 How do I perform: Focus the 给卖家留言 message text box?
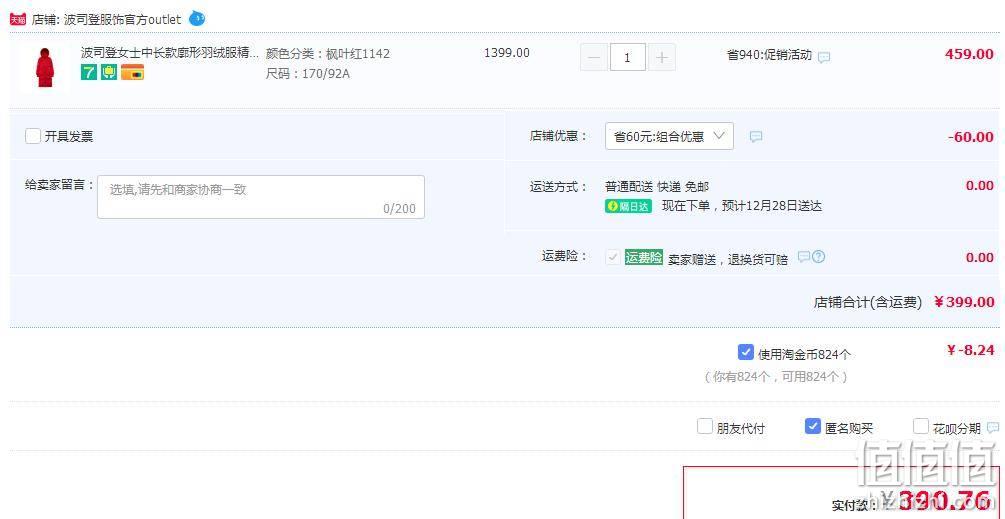tap(261, 197)
